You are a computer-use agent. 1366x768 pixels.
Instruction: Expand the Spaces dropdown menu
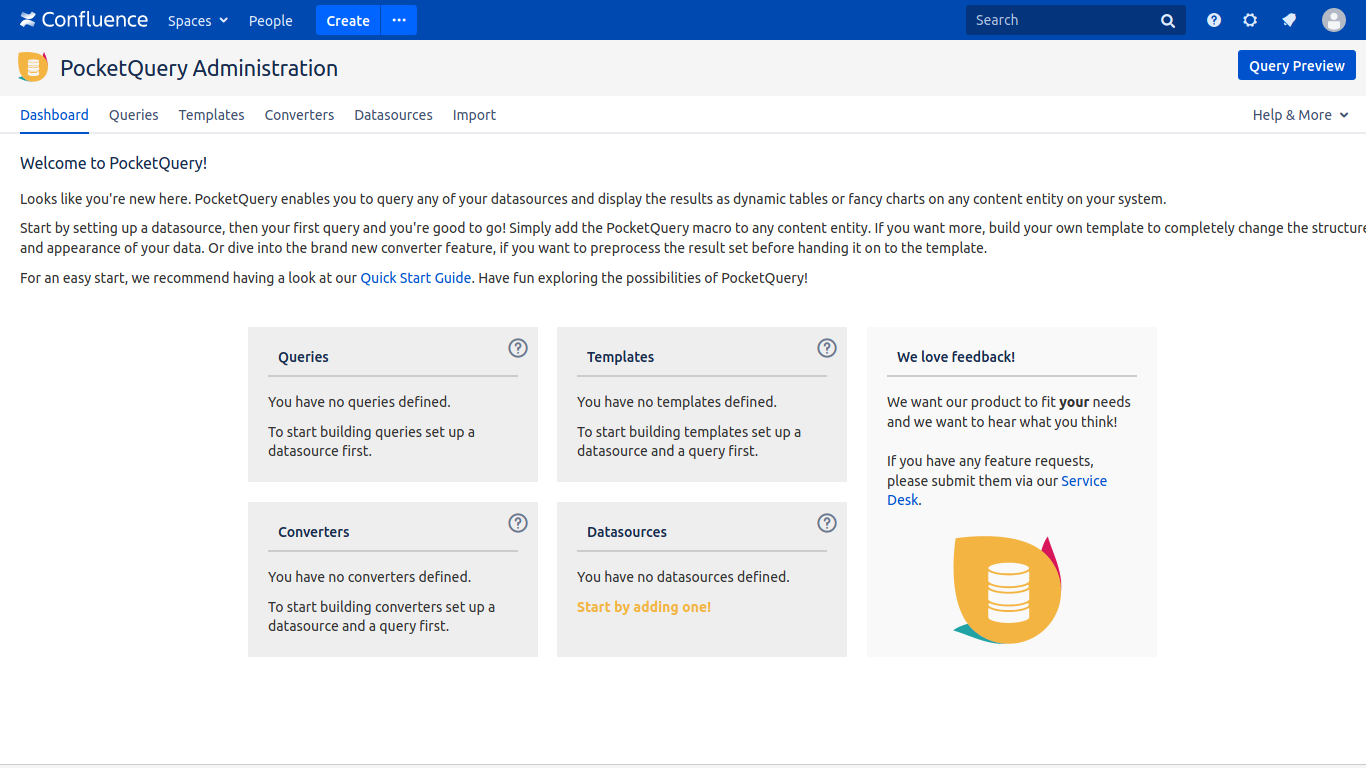pos(198,21)
